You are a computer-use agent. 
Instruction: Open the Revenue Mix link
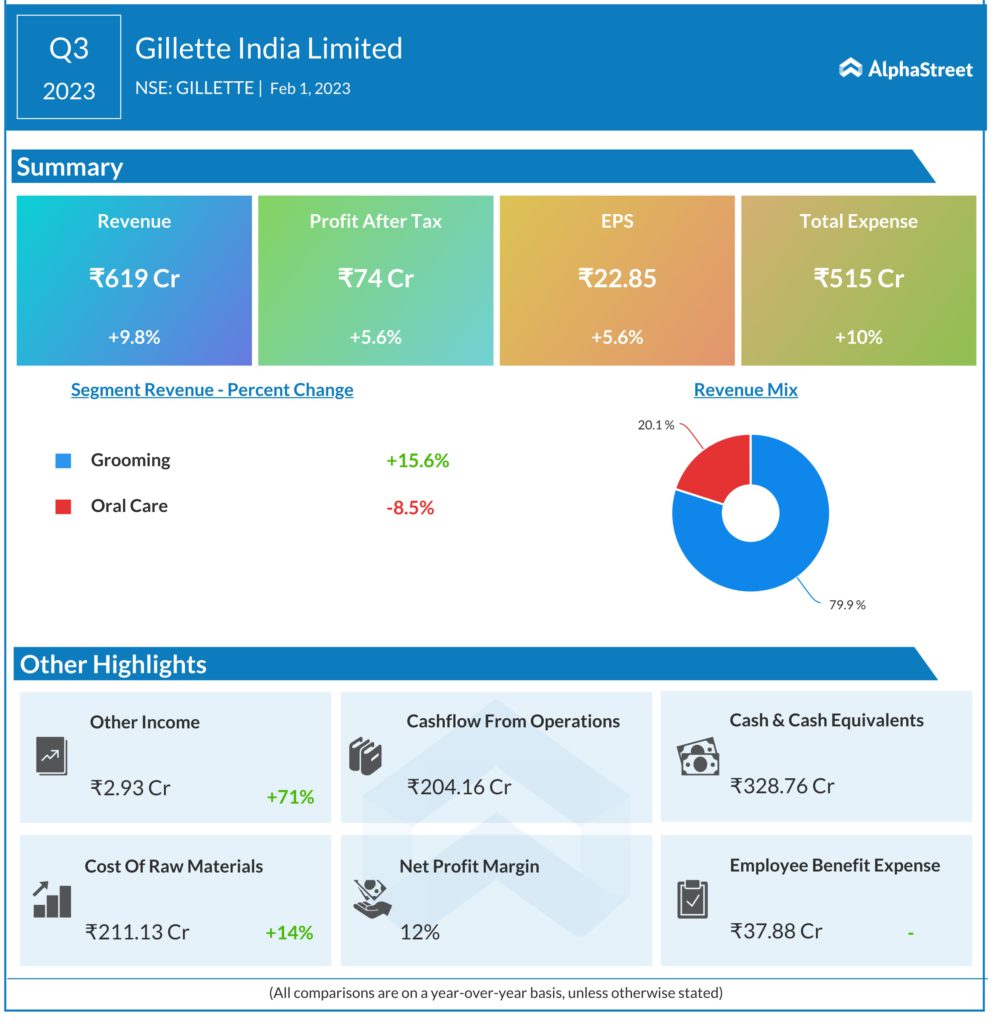745,390
